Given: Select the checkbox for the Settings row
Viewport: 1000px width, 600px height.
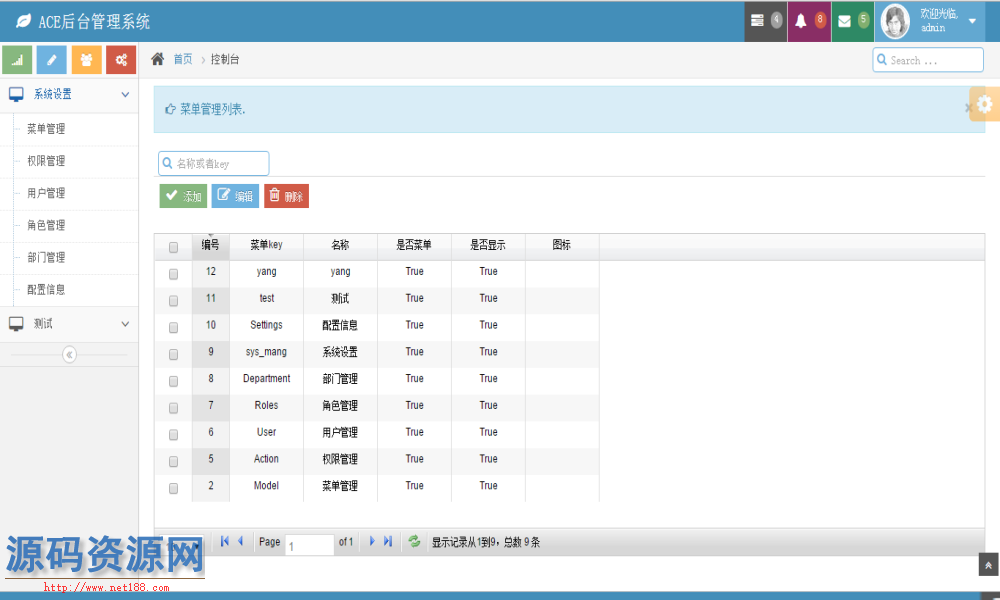Looking at the screenshot, I should 173,327.
